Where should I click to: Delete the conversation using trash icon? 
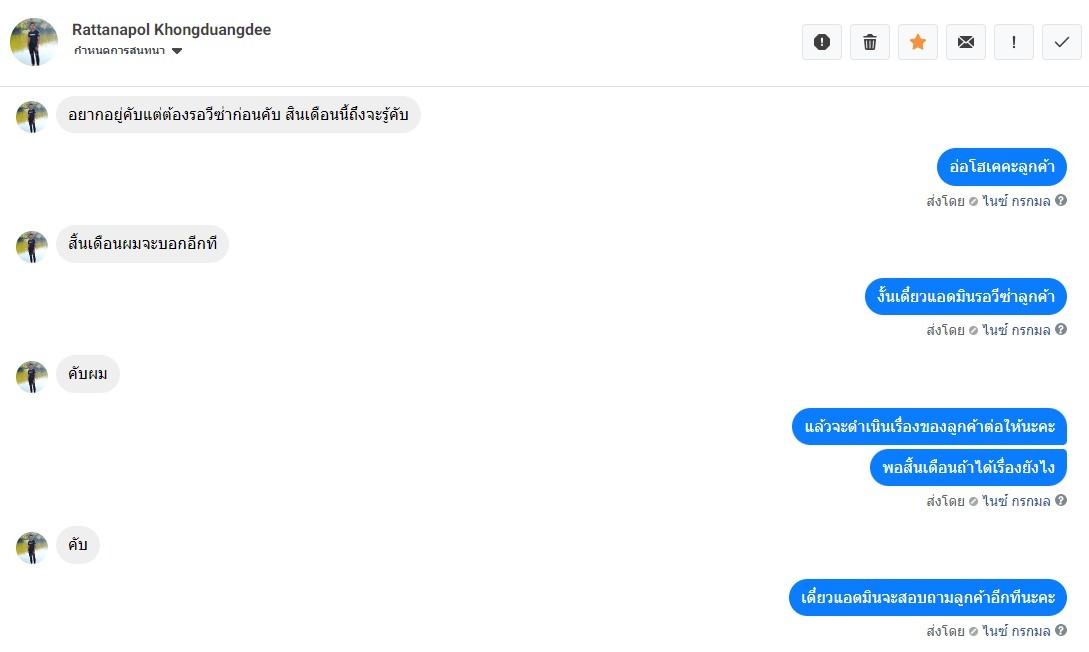click(870, 42)
